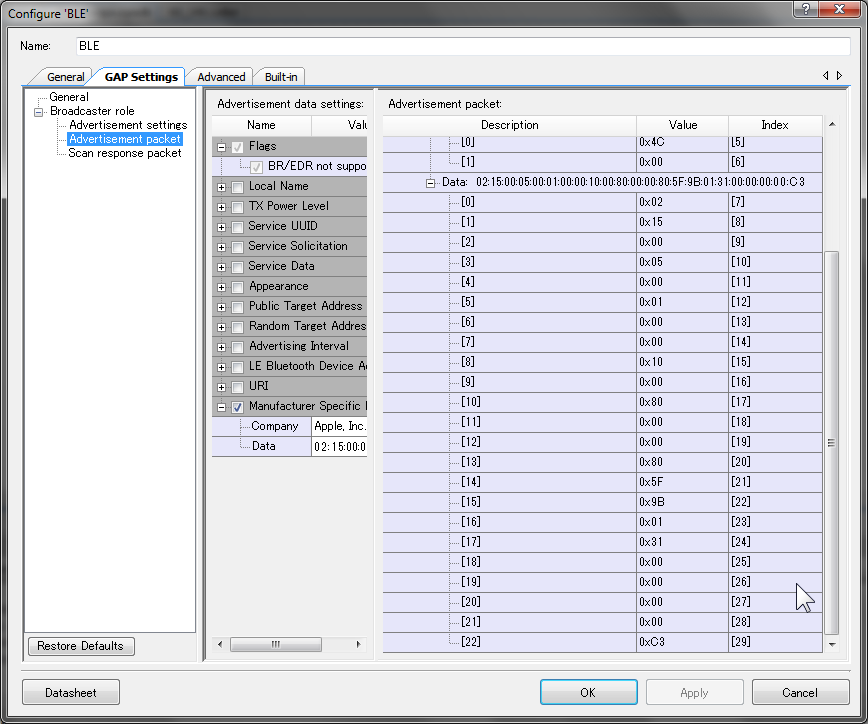
Task: Select the 0xC3 value cell
Action: point(683,642)
